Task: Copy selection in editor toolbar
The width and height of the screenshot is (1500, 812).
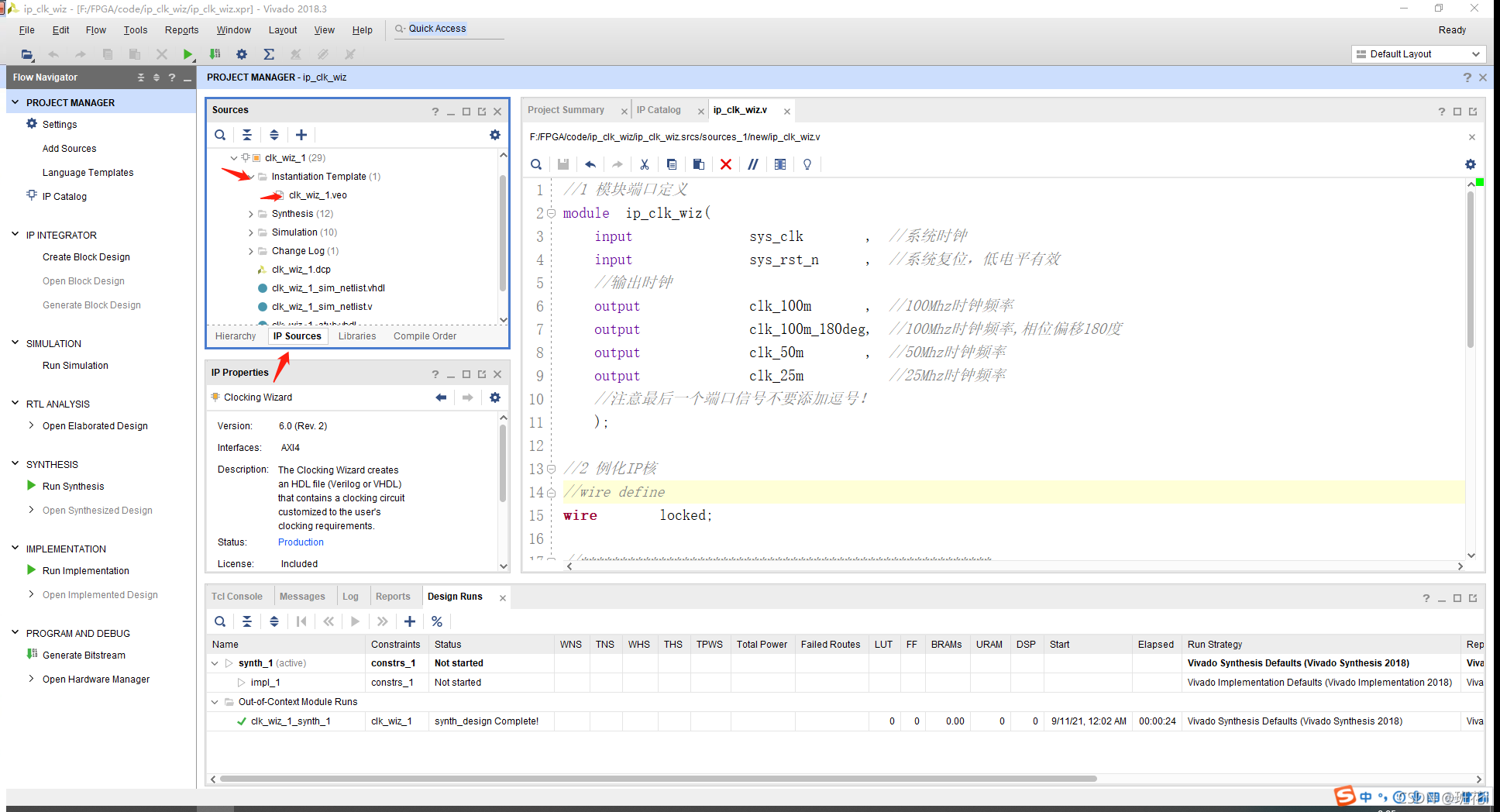Action: tap(672, 164)
